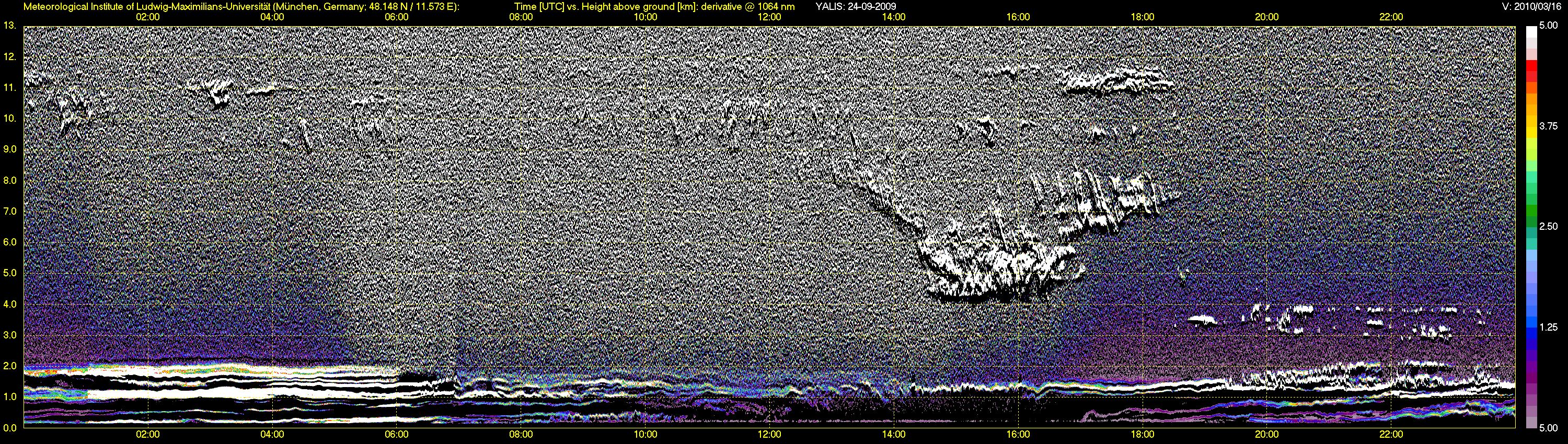Click the 3.0 height axis label
Screen dimensions: 1568x444
[10, 335]
